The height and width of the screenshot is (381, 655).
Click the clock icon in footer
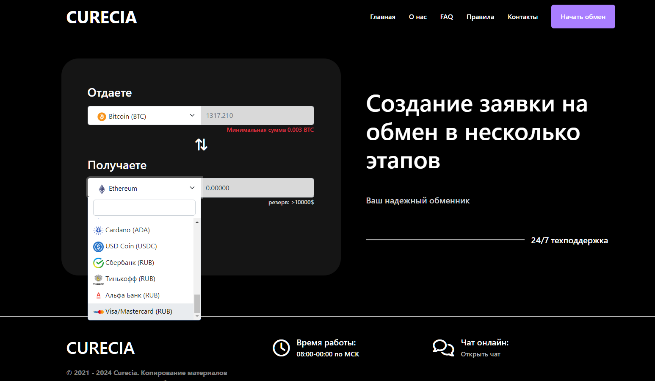pyautogui.click(x=281, y=348)
